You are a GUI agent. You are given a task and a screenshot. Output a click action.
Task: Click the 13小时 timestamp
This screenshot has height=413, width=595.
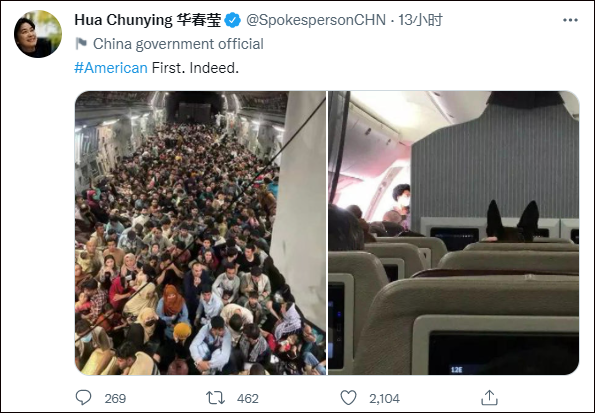pos(420,20)
